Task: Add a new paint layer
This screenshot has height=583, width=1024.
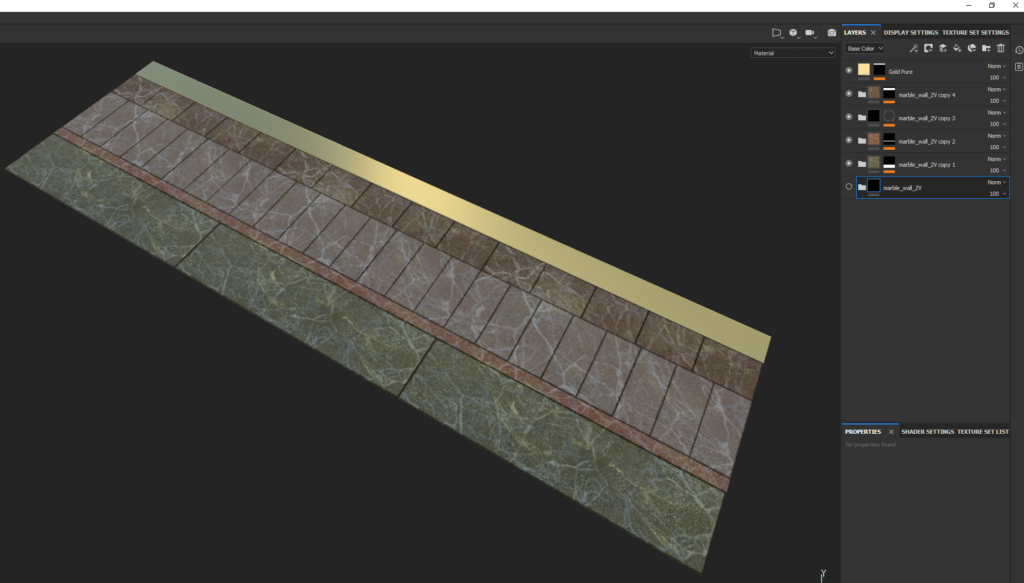Action: click(942, 48)
